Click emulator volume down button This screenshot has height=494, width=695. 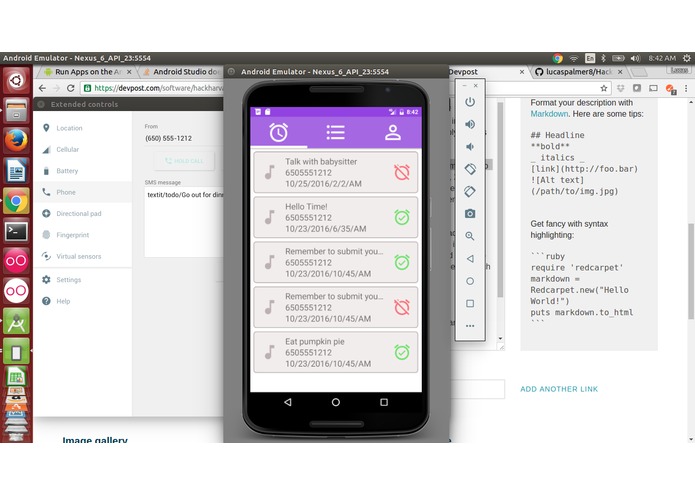pyautogui.click(x=470, y=147)
